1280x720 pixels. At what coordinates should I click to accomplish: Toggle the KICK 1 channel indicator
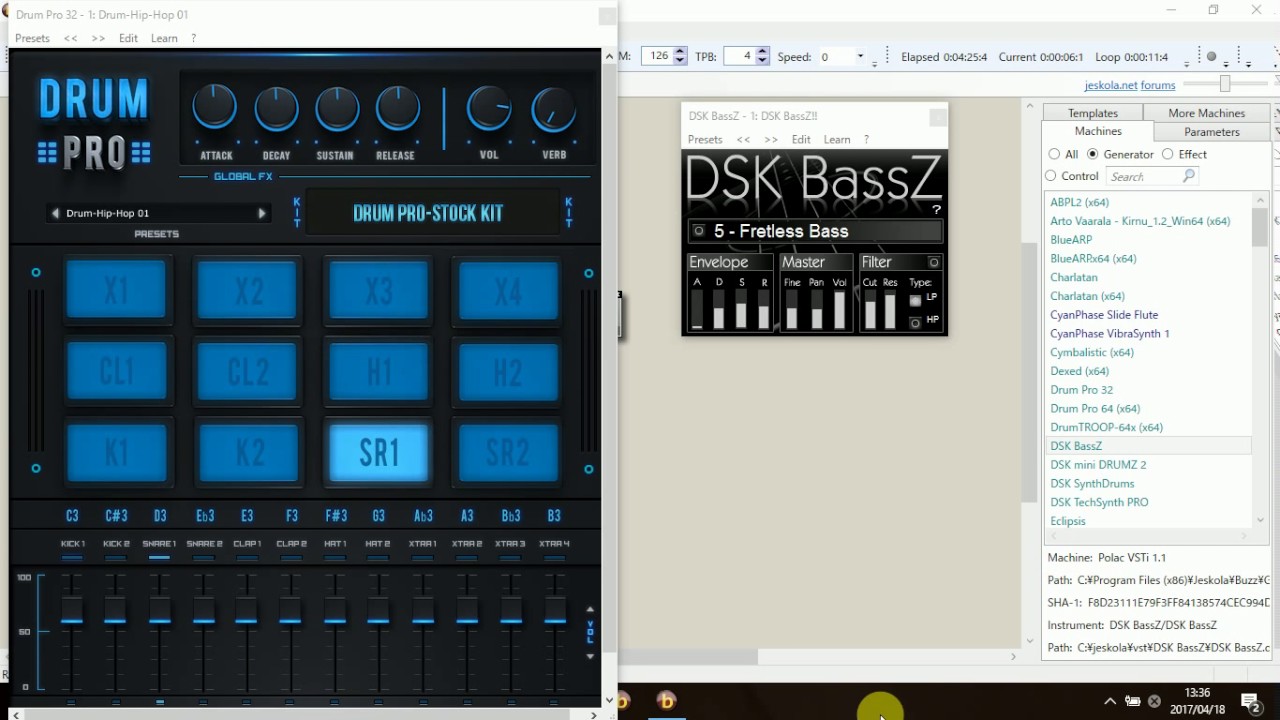(72, 559)
